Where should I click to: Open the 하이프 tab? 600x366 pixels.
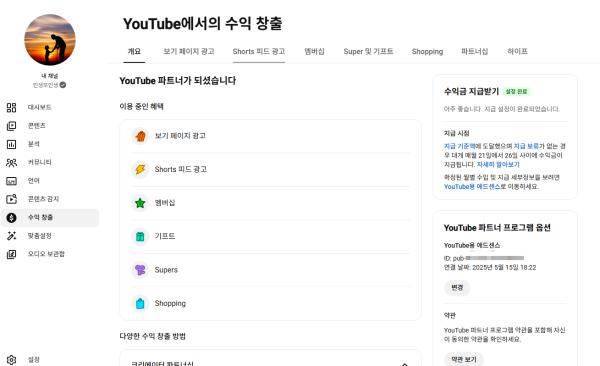coord(517,51)
